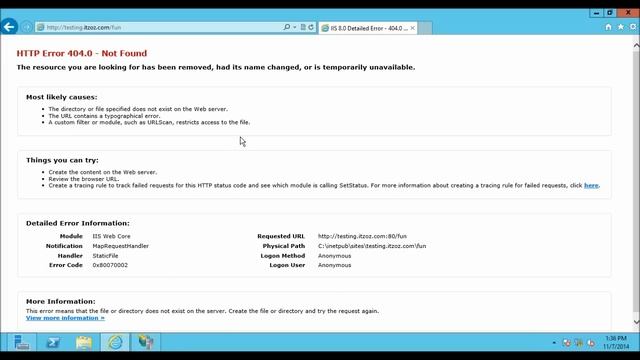Click the search magnifier in address bar
640x360 pixels.
click(x=287, y=27)
